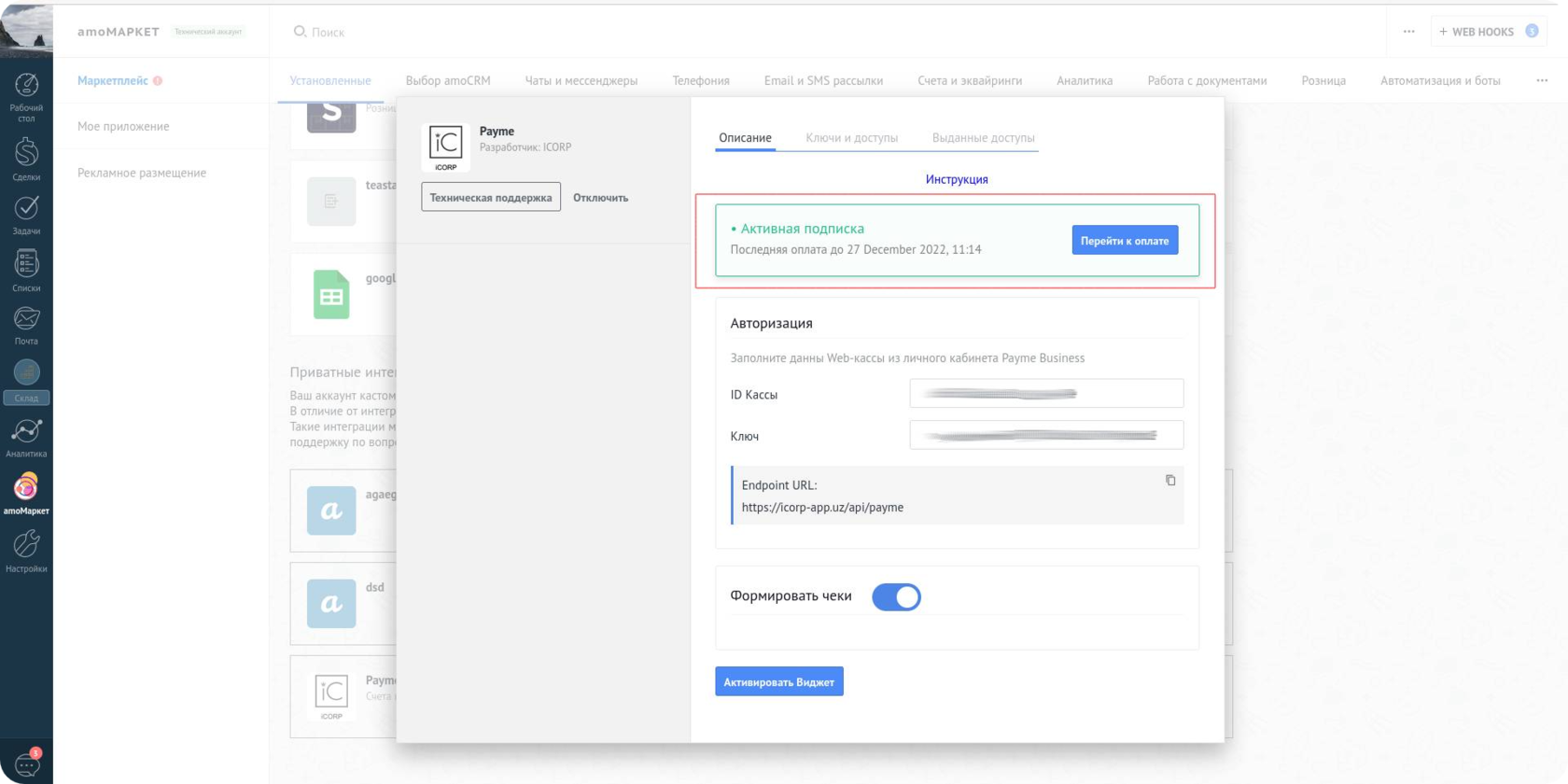The height and width of the screenshot is (784, 1568).
Task: Open the Задачи tasks icon
Action: tap(26, 208)
